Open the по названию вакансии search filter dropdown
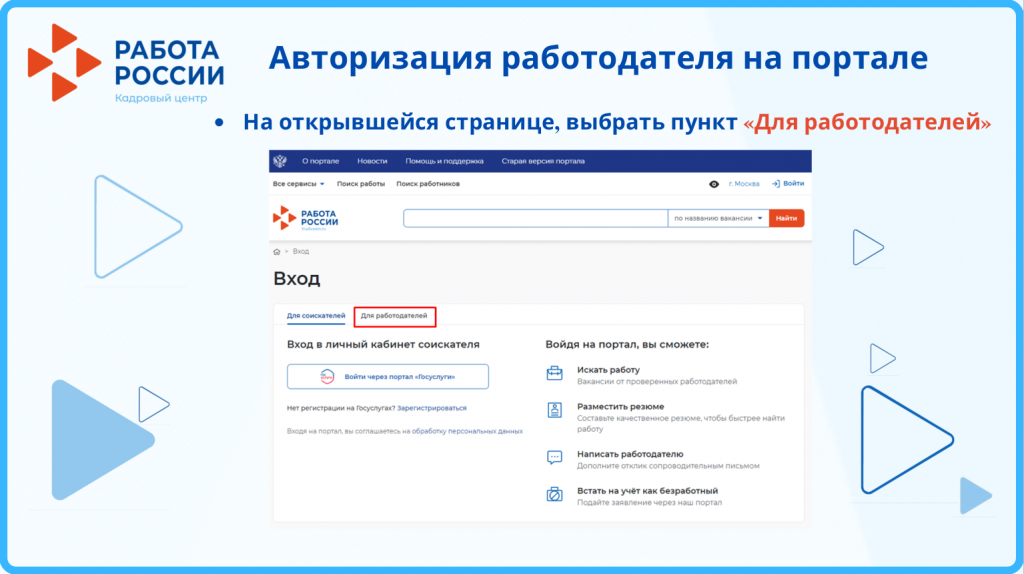 coord(718,218)
